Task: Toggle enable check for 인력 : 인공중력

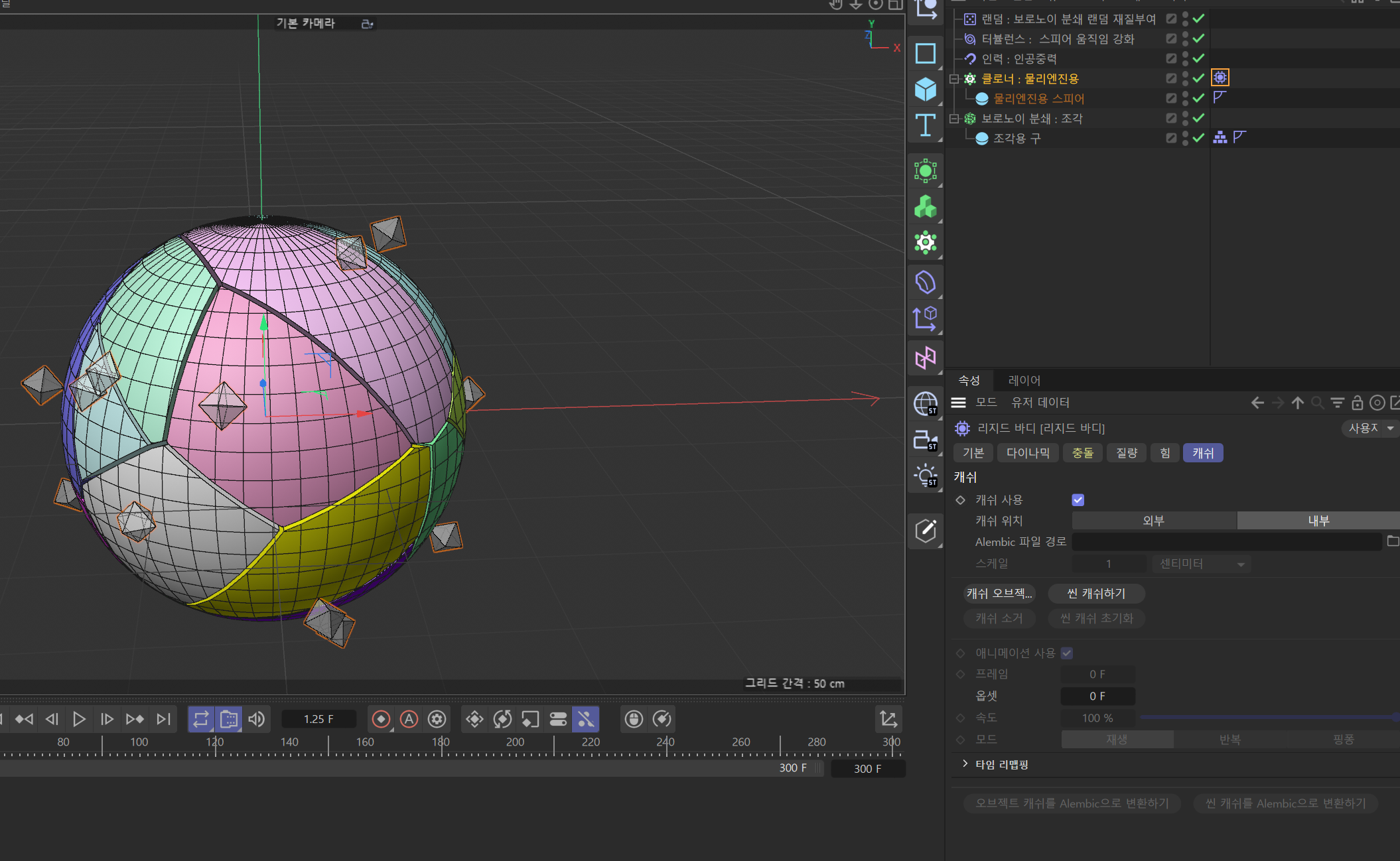Action: (x=1198, y=58)
